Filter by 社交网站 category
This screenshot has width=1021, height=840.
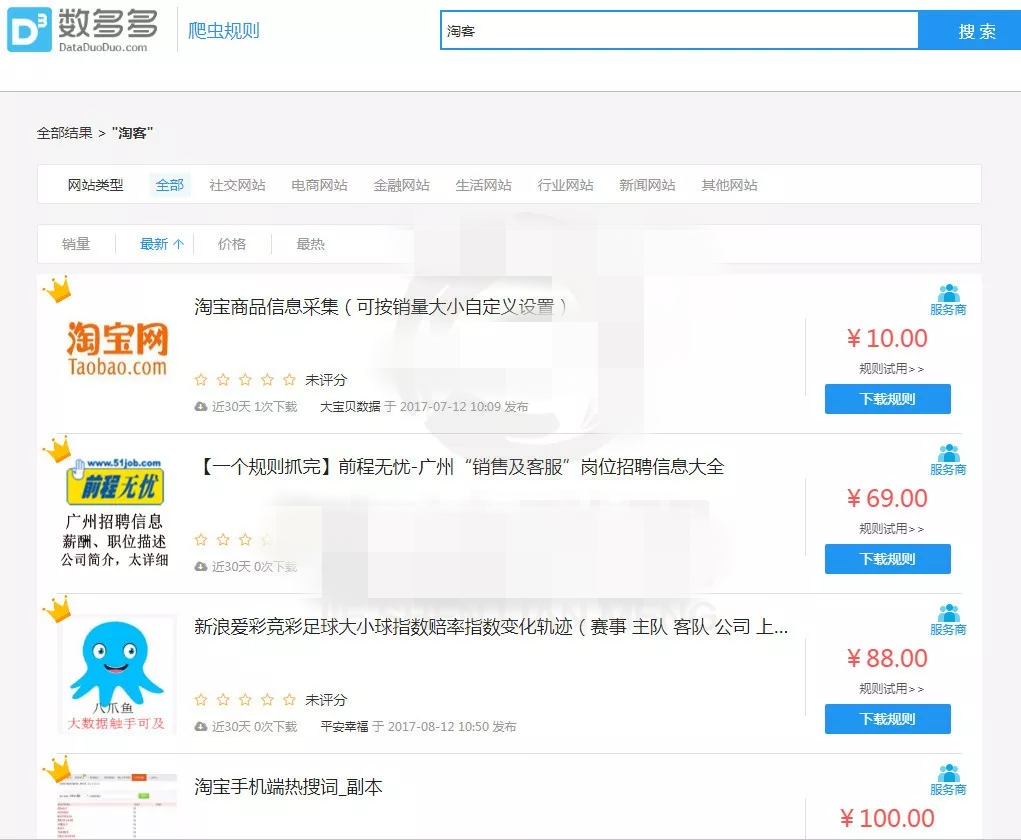coord(237,185)
